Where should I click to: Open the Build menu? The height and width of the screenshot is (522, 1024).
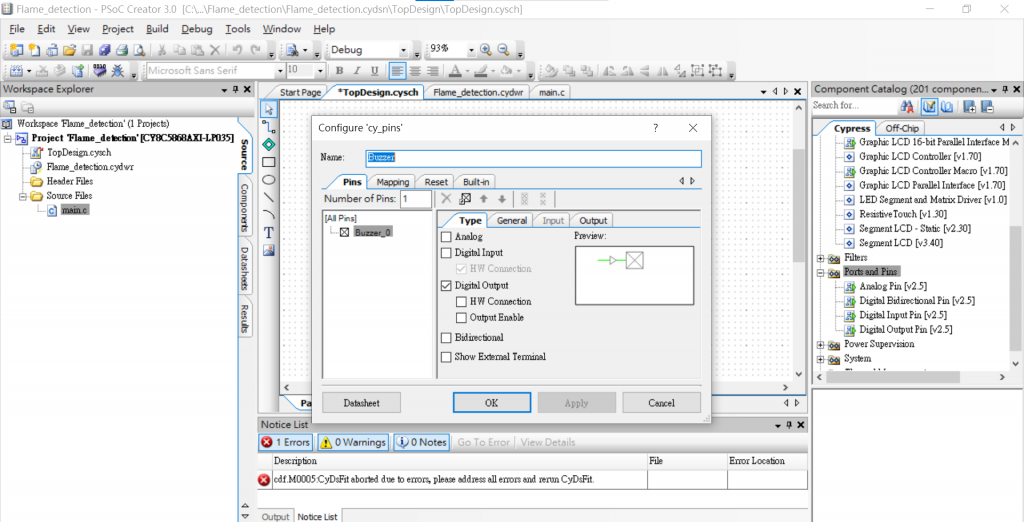click(x=157, y=29)
